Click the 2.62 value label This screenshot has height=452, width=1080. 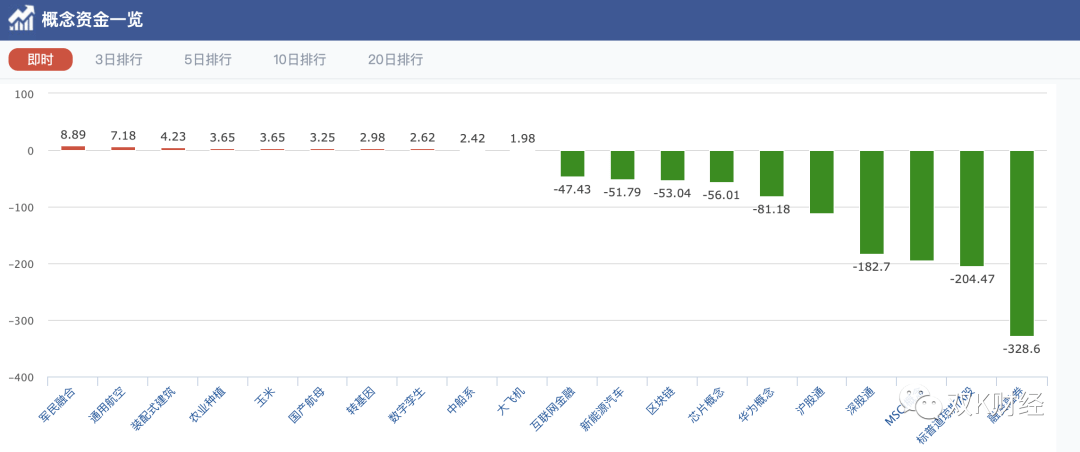coord(422,138)
